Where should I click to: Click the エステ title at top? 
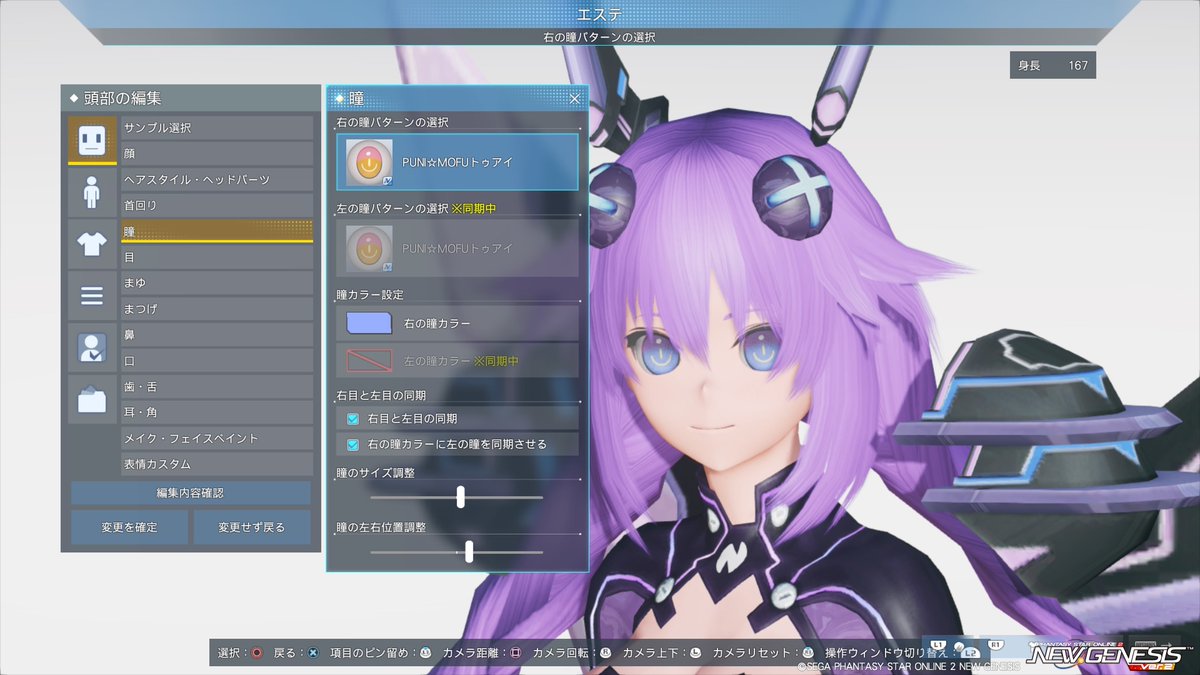599,14
